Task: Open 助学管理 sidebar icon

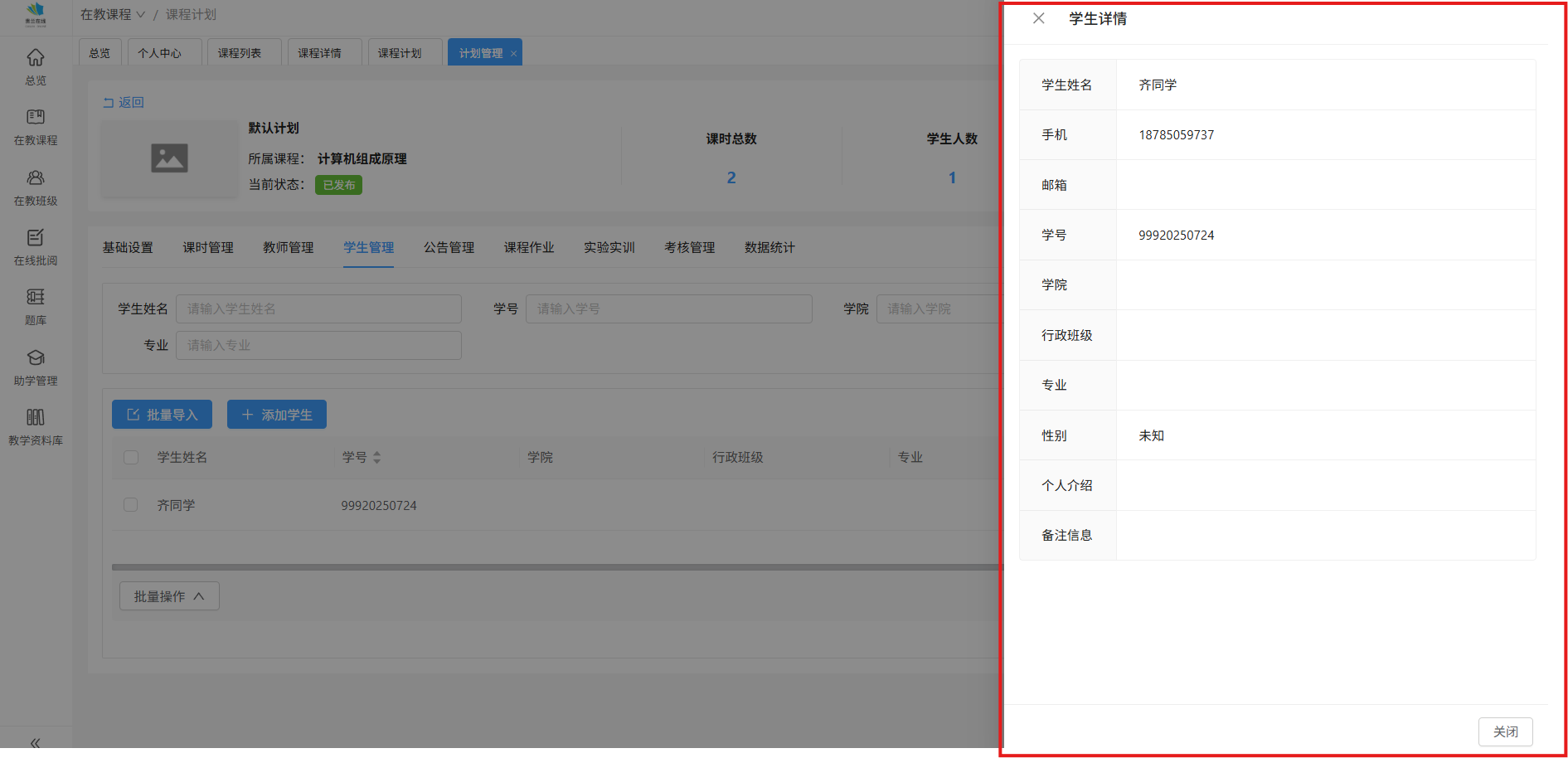Action: 35,358
